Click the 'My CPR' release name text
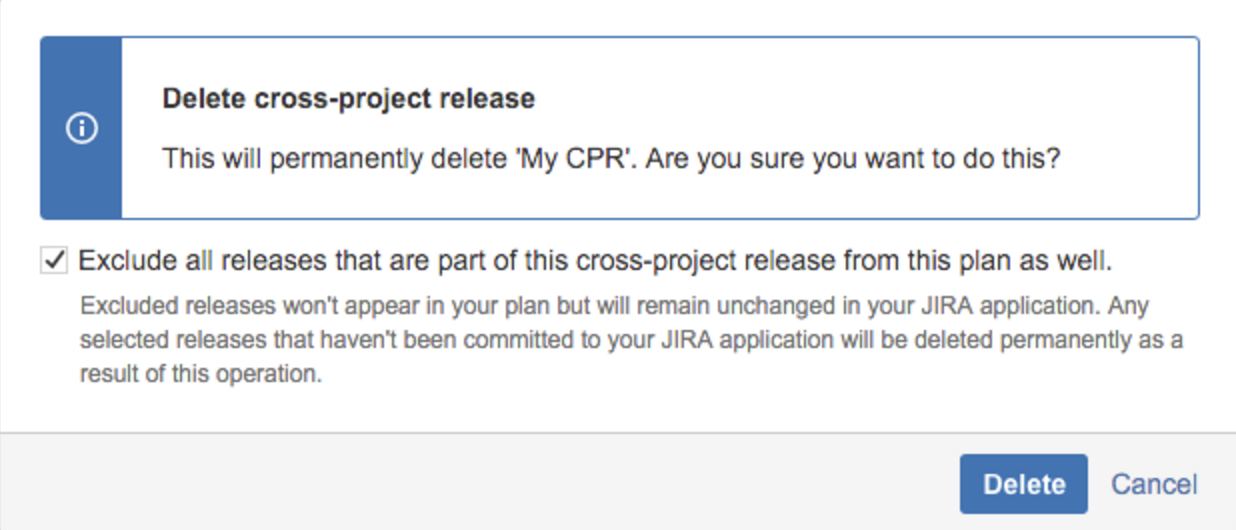Screen dimensions: 1236x530 (x=576, y=159)
